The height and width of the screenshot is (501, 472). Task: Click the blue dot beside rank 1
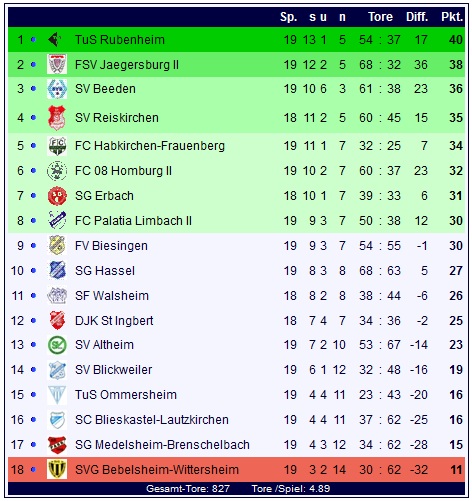click(33, 40)
